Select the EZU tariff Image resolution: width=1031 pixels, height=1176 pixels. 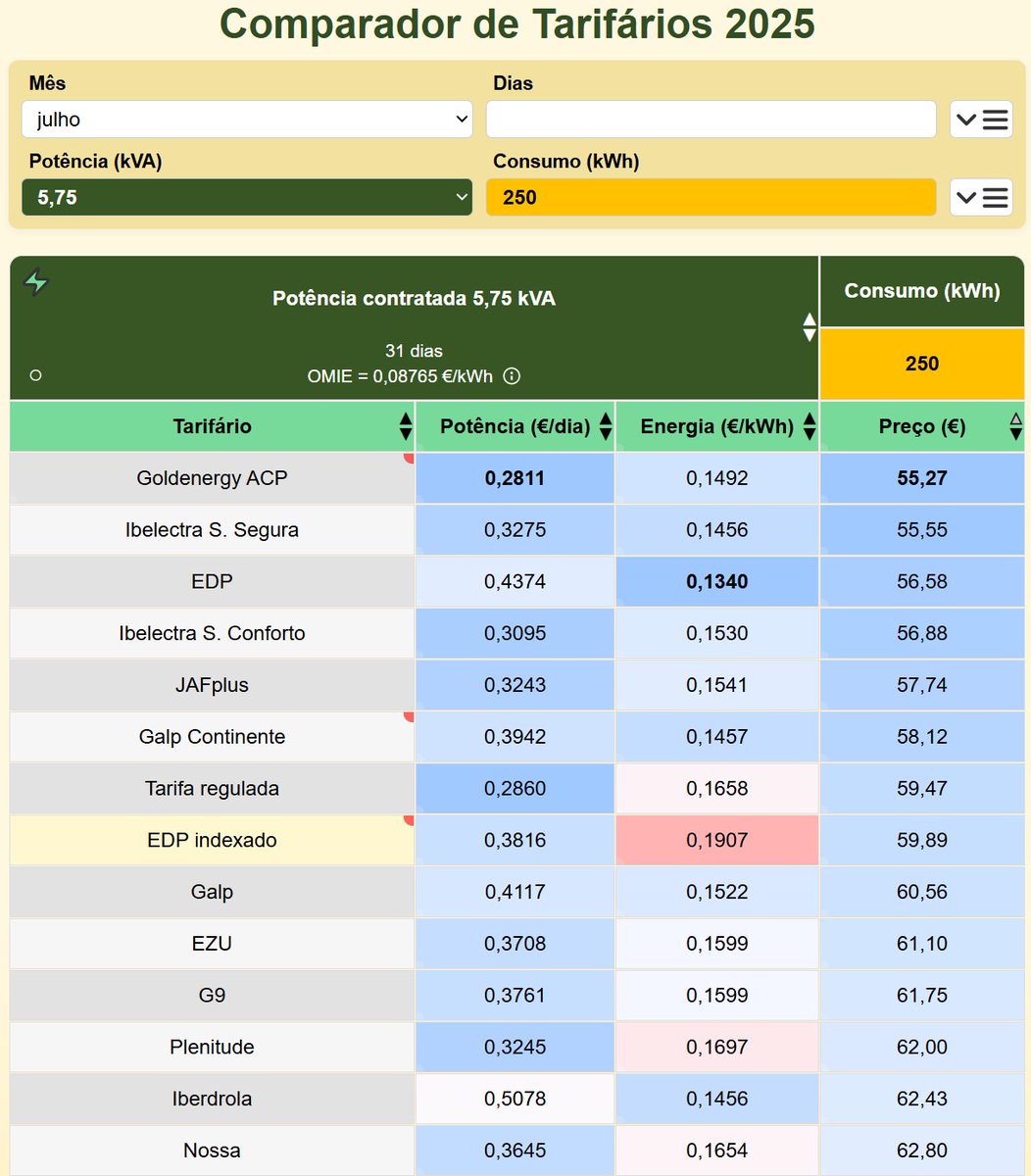pos(213,944)
